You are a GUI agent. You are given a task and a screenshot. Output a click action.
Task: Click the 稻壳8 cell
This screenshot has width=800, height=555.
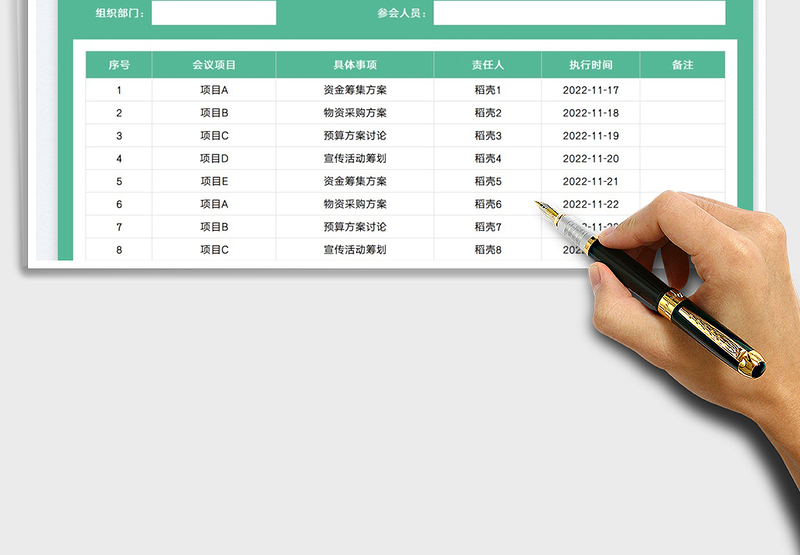pyautogui.click(x=488, y=249)
